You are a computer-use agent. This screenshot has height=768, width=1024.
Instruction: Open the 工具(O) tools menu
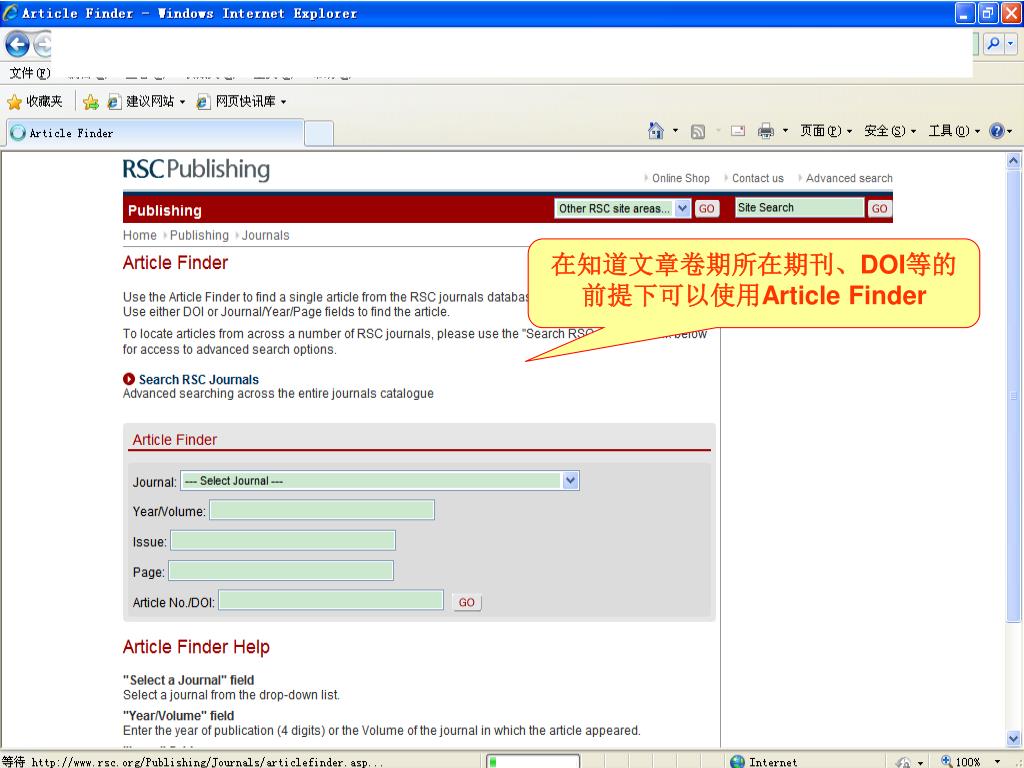click(x=954, y=131)
